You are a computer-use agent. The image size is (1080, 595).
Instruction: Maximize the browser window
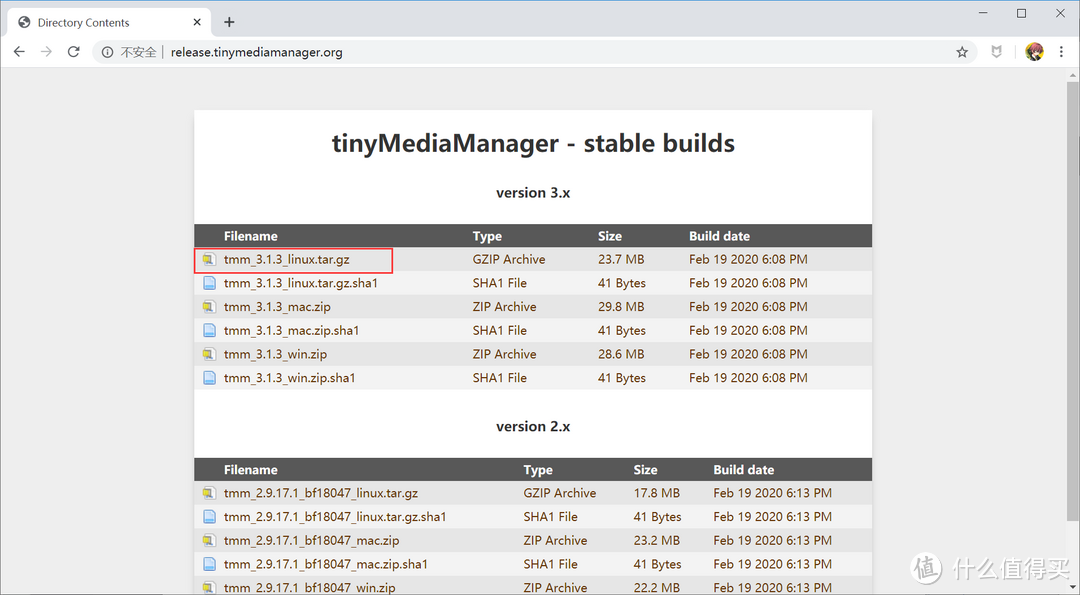pyautogui.click(x=1021, y=13)
